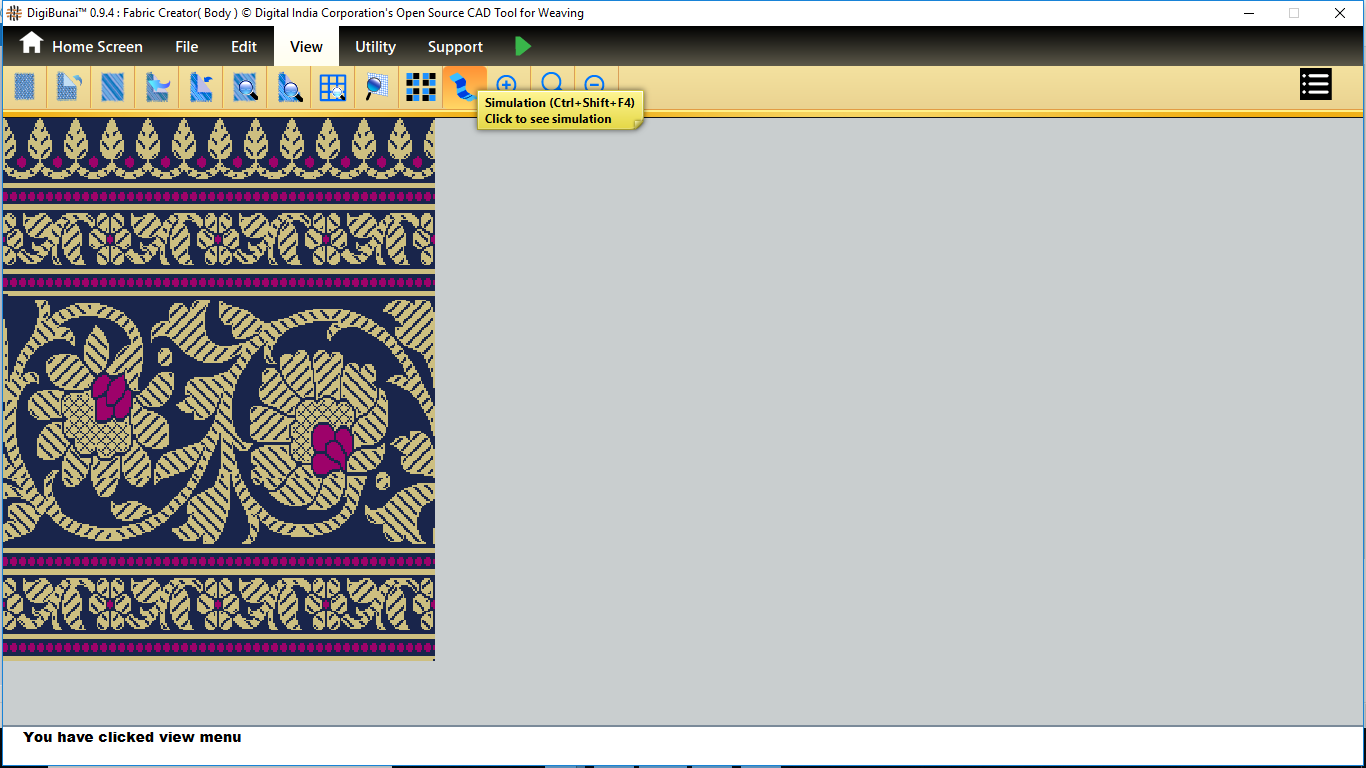This screenshot has height=768, width=1366.
Task: Switch to the Utility menu
Action: pyautogui.click(x=375, y=47)
